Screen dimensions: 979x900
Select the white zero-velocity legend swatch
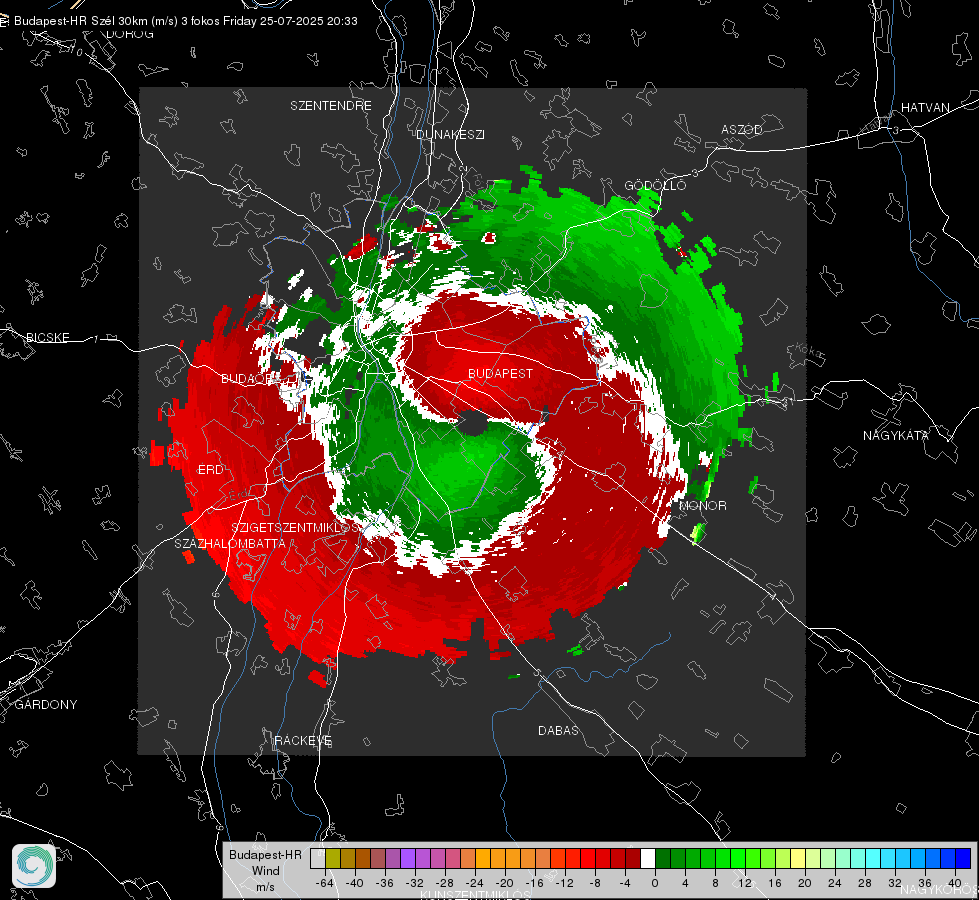pos(648,859)
